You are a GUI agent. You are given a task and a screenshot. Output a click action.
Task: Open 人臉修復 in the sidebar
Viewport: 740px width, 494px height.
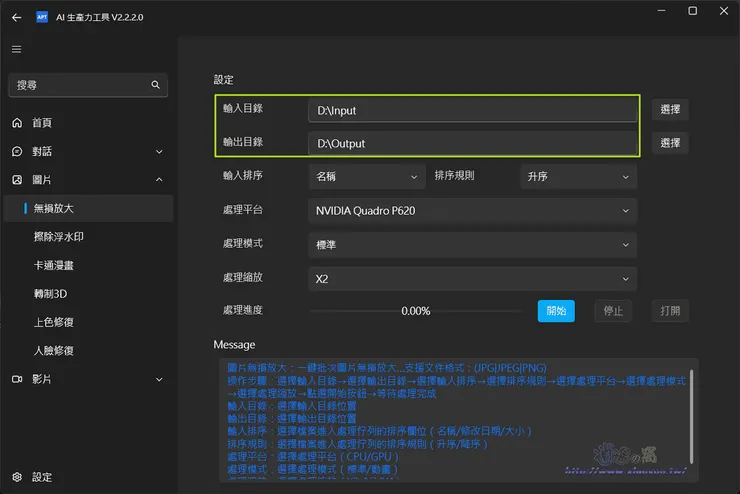point(54,351)
